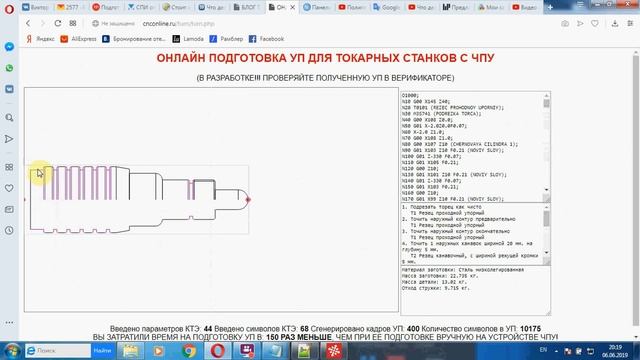Click the EN language indicator in tray
The width and height of the screenshot is (640, 360).
coord(543,350)
